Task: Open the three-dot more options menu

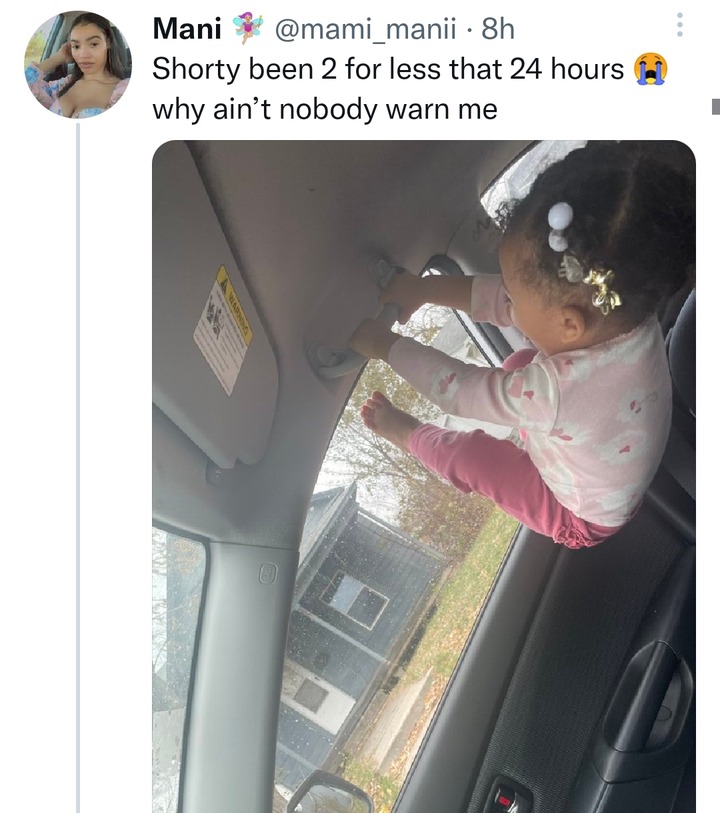Action: coord(680,25)
